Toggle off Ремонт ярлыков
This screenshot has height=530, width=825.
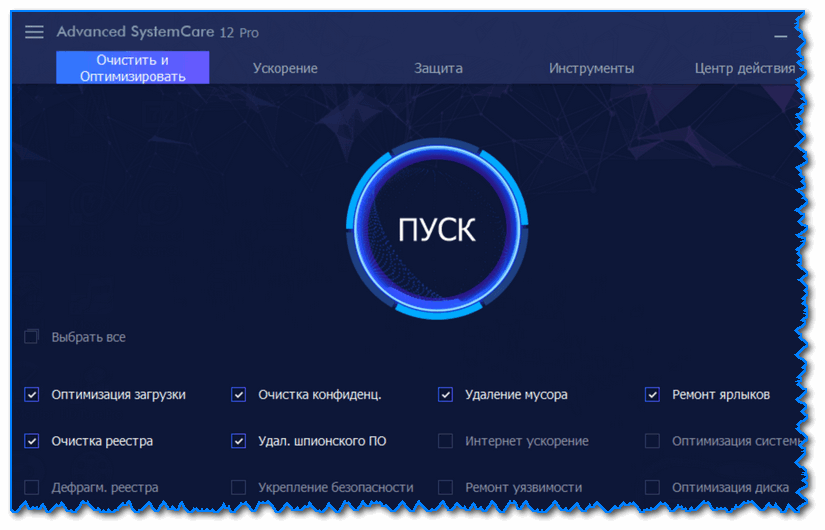click(x=652, y=394)
